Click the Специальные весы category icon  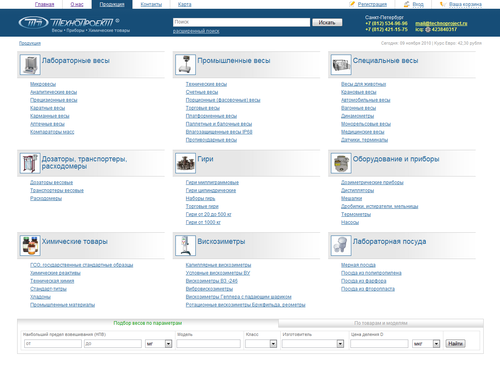[x=341, y=65]
